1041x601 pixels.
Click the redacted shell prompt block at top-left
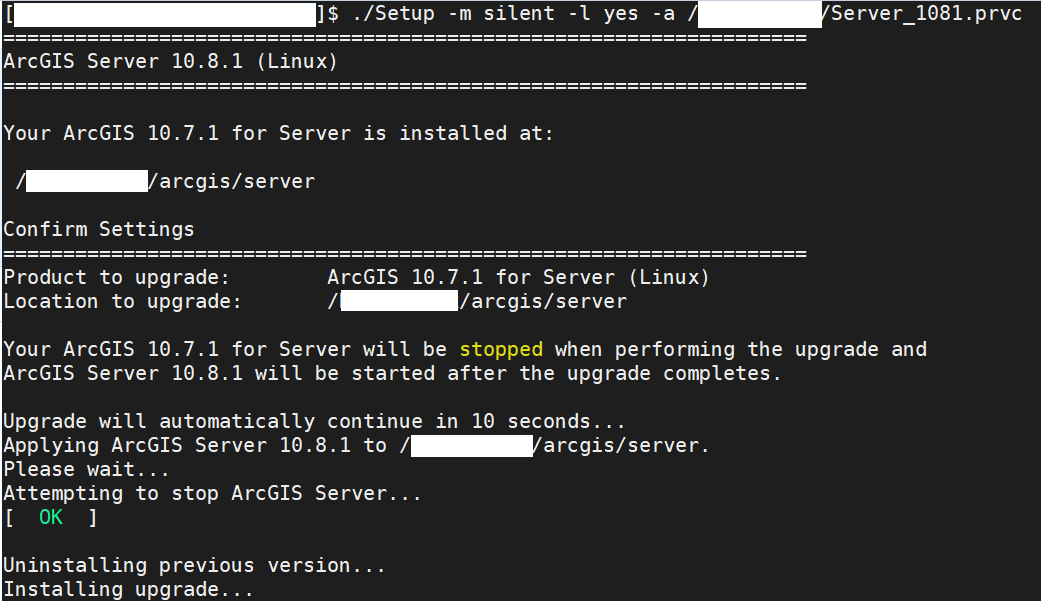pos(164,15)
